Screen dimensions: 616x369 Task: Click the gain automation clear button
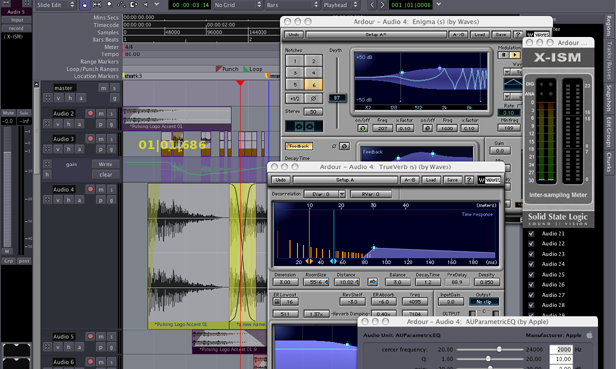105,174
